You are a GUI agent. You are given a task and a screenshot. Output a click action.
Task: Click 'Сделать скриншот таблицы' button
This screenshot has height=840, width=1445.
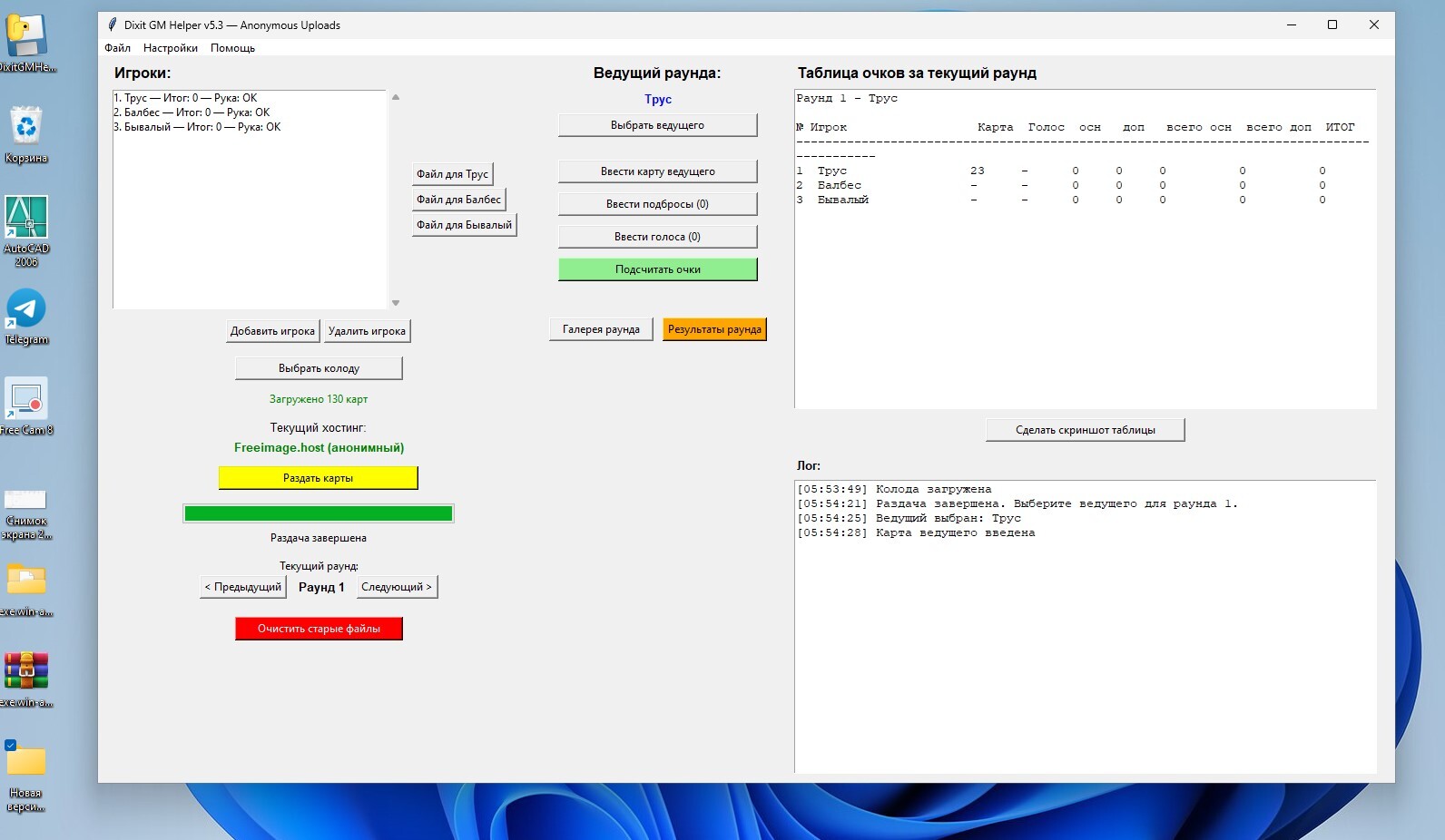(x=1086, y=430)
